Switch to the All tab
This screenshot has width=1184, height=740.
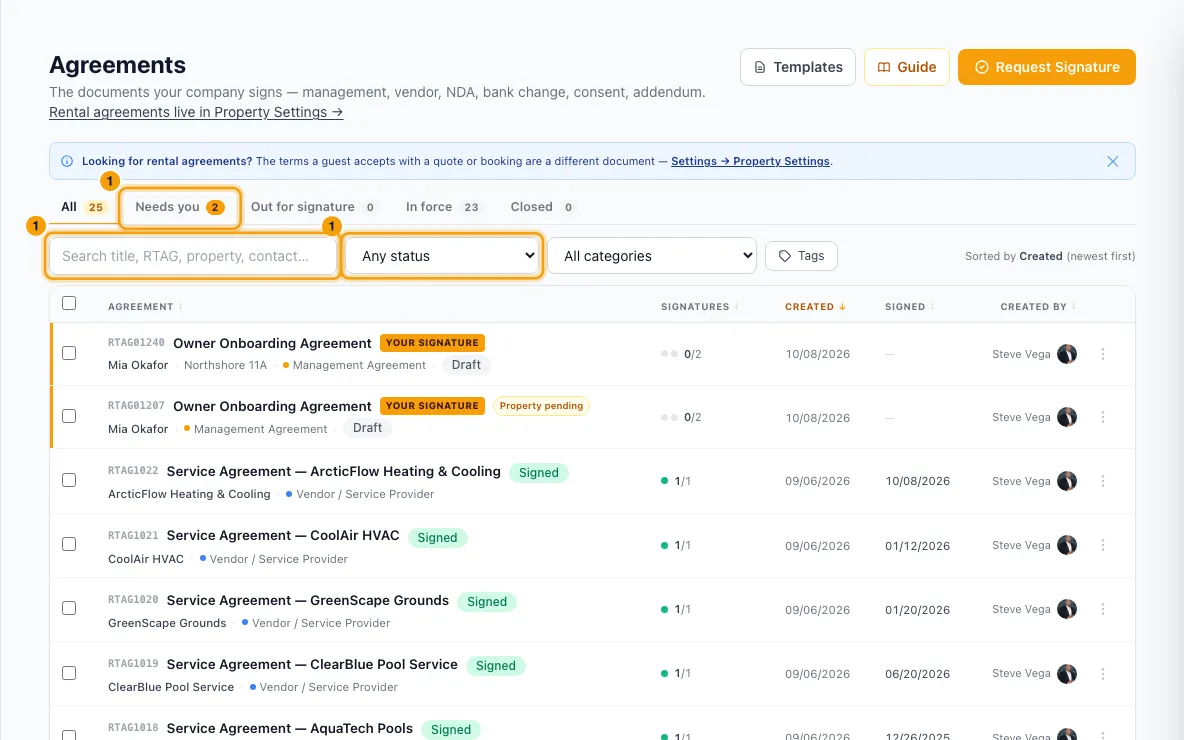[x=83, y=207]
